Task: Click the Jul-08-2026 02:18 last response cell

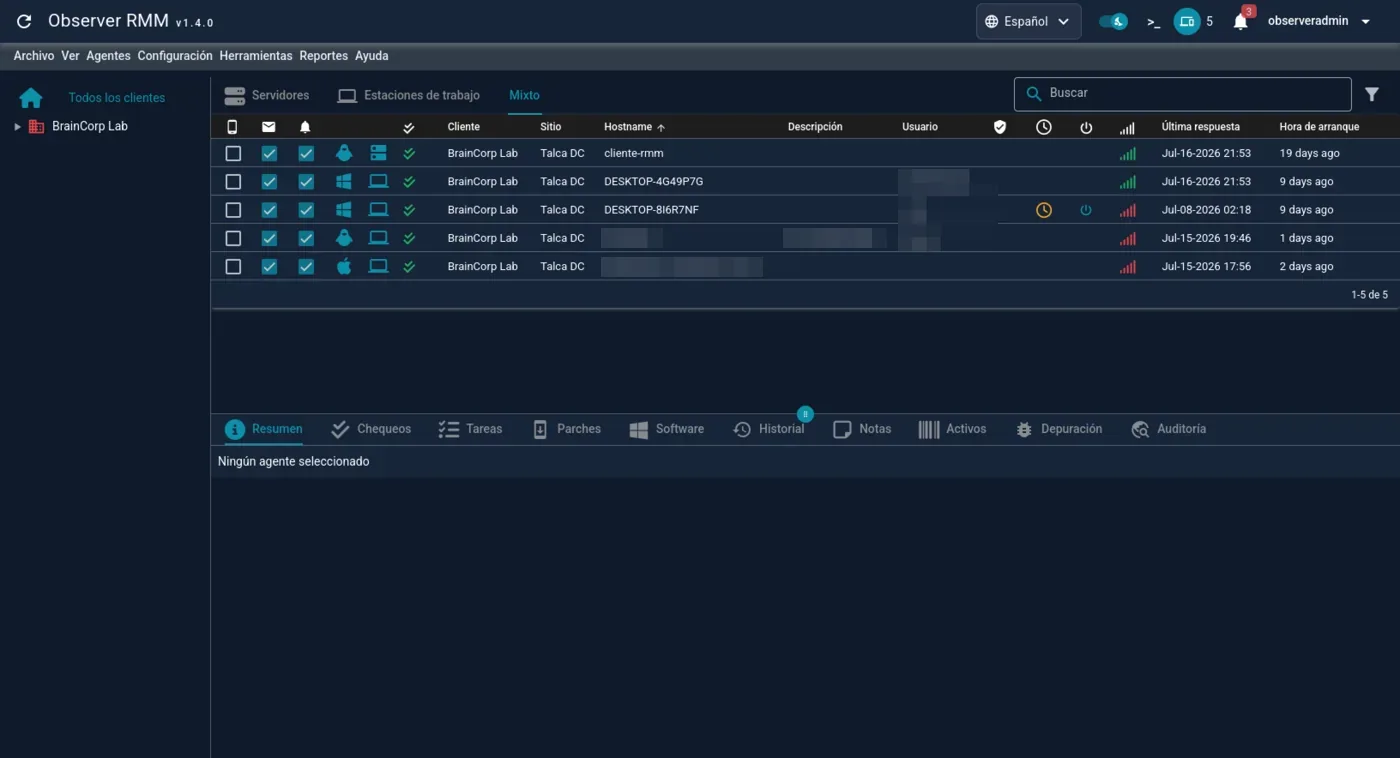Action: 1206,210
